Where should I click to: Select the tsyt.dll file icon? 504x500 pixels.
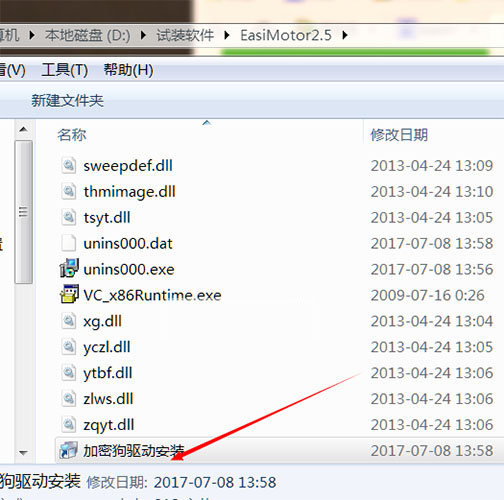pyautogui.click(x=69, y=218)
